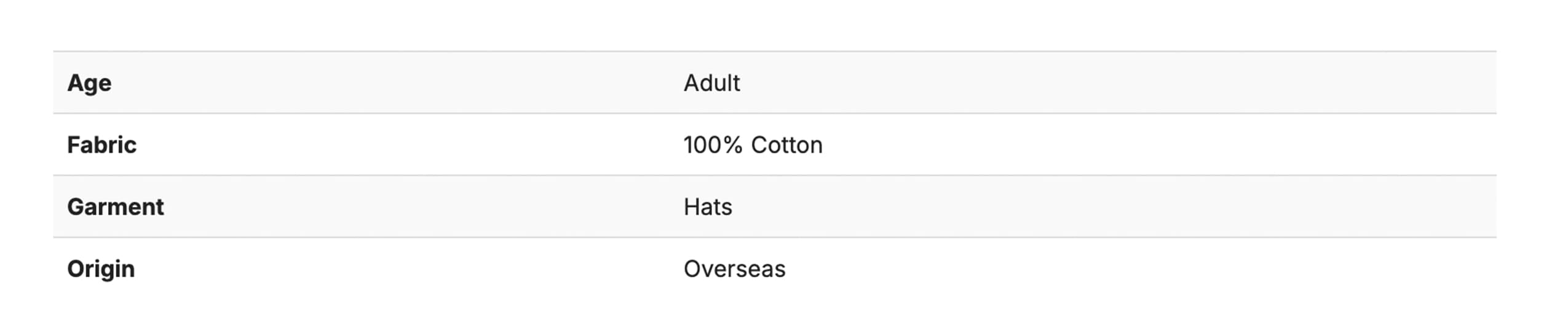Click the Adult value text
1568x325 pixels.
point(711,83)
